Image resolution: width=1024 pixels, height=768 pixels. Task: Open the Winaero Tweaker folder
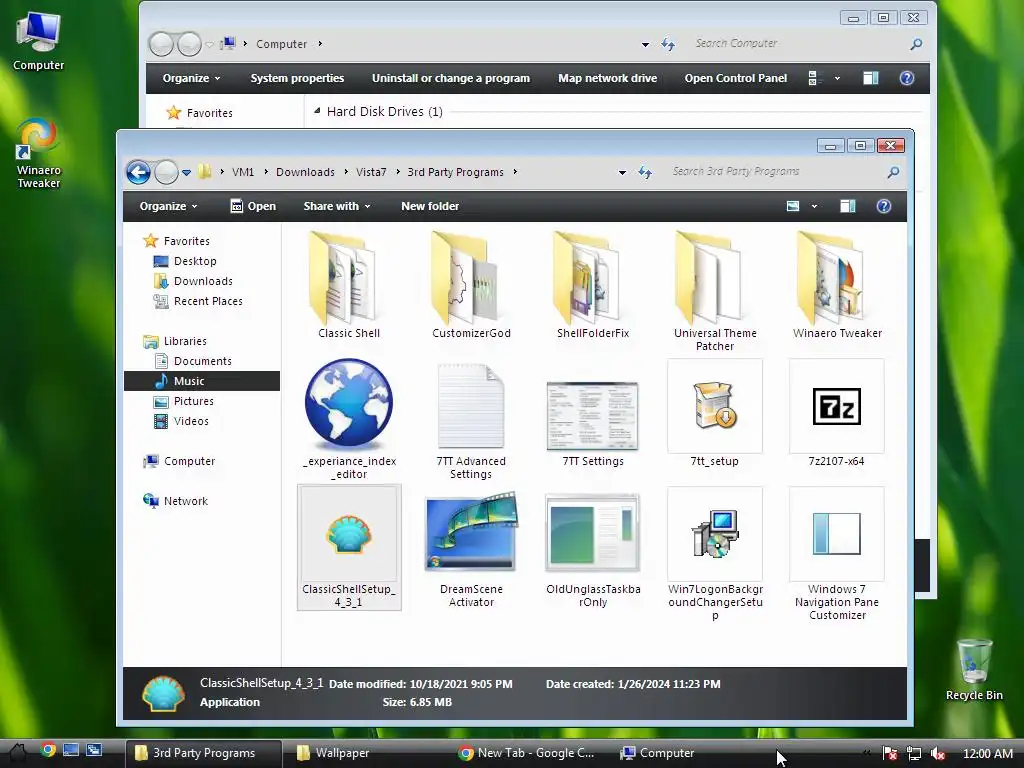coord(837,284)
